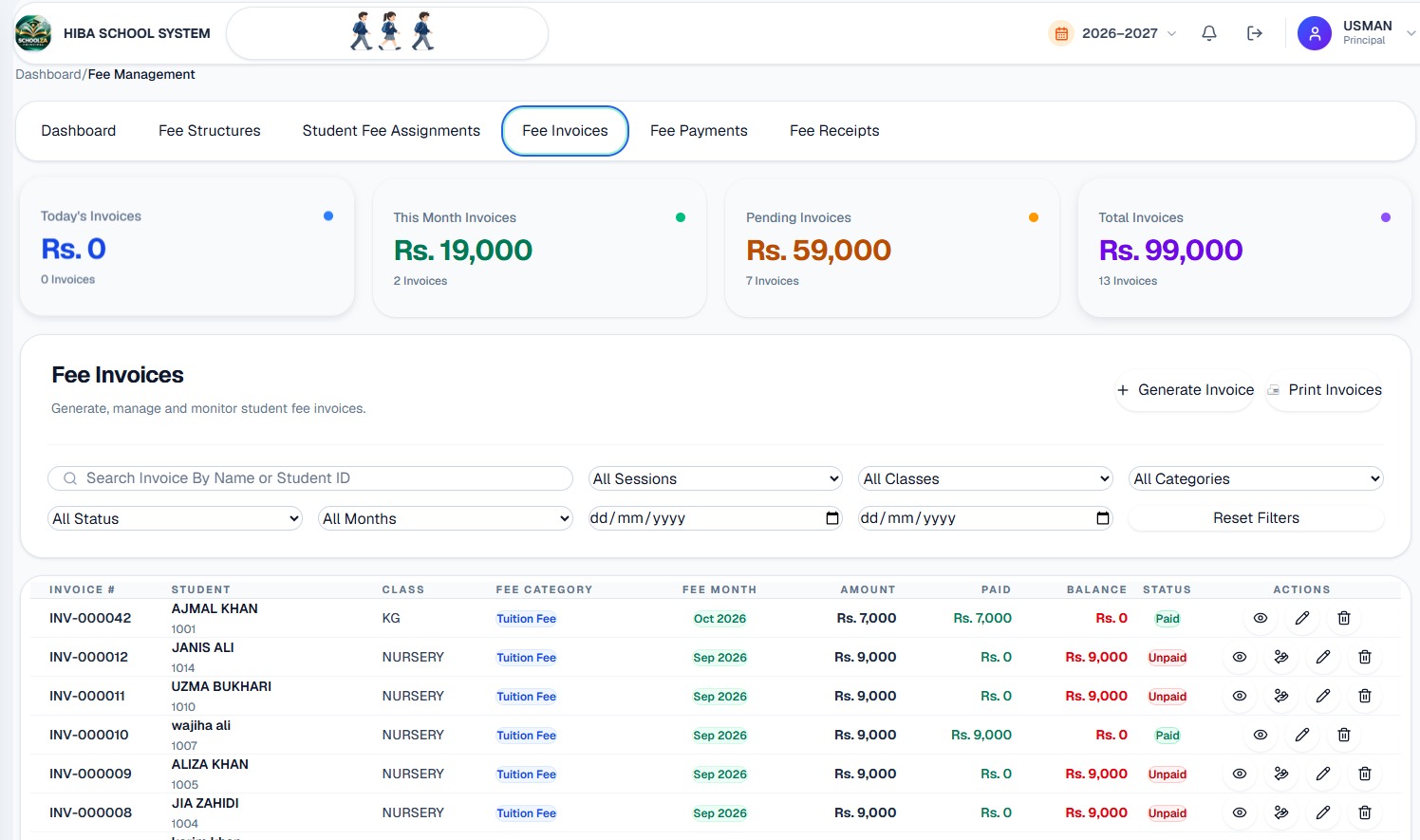1420x840 pixels.
Task: View invoice INV-000012 with the eye icon
Action: (x=1240, y=657)
